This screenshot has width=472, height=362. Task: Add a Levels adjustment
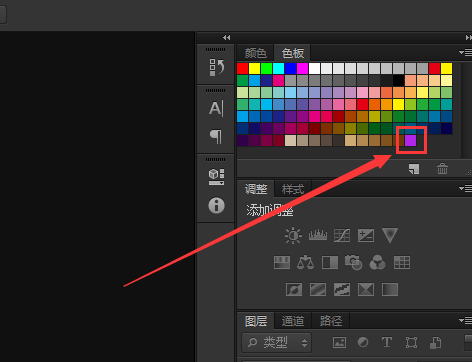(x=318, y=235)
